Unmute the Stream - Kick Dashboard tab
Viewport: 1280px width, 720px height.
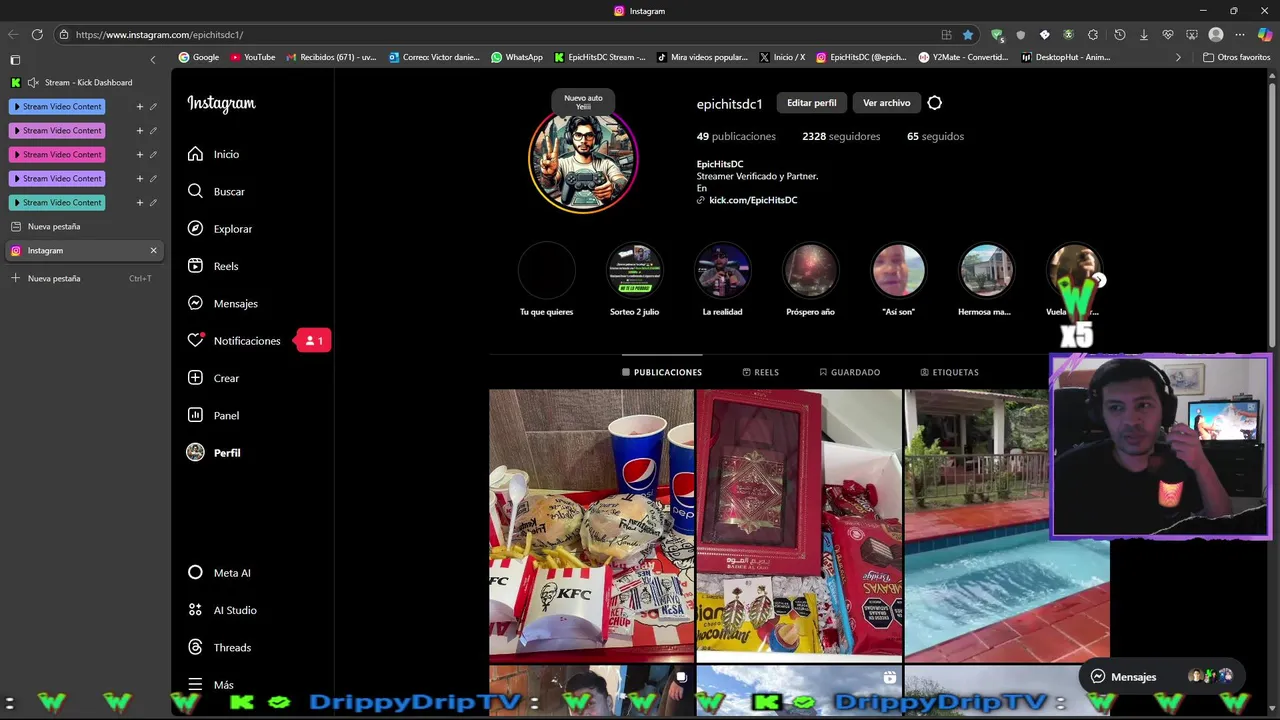33,82
